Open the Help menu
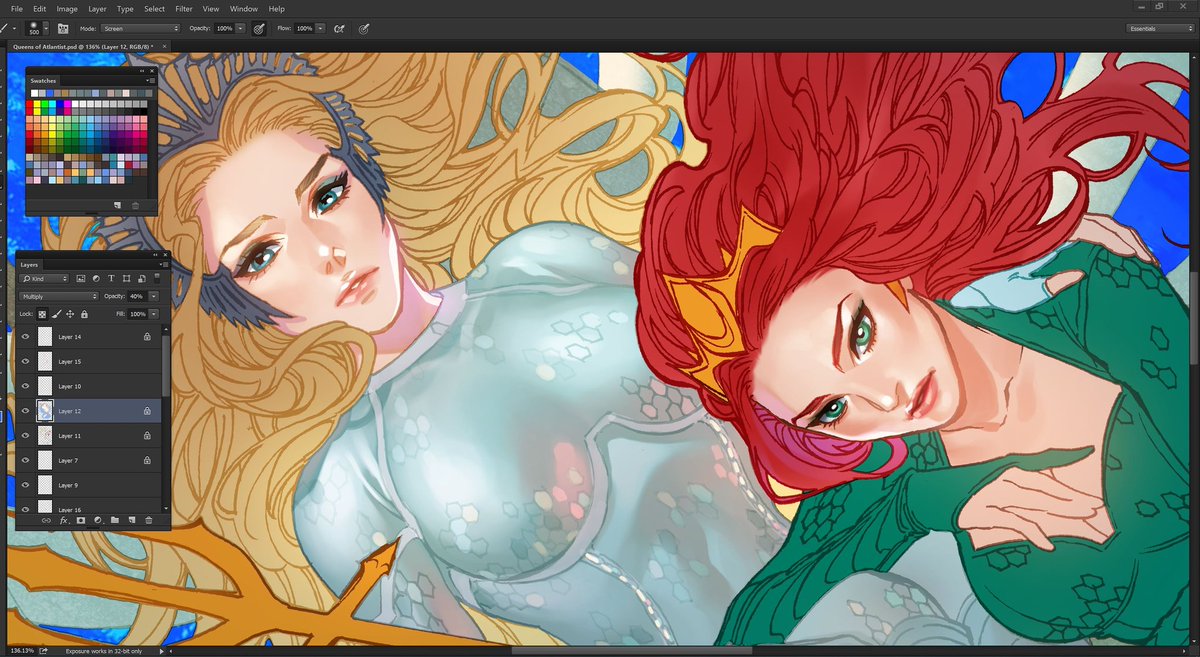This screenshot has width=1200, height=657. point(277,9)
